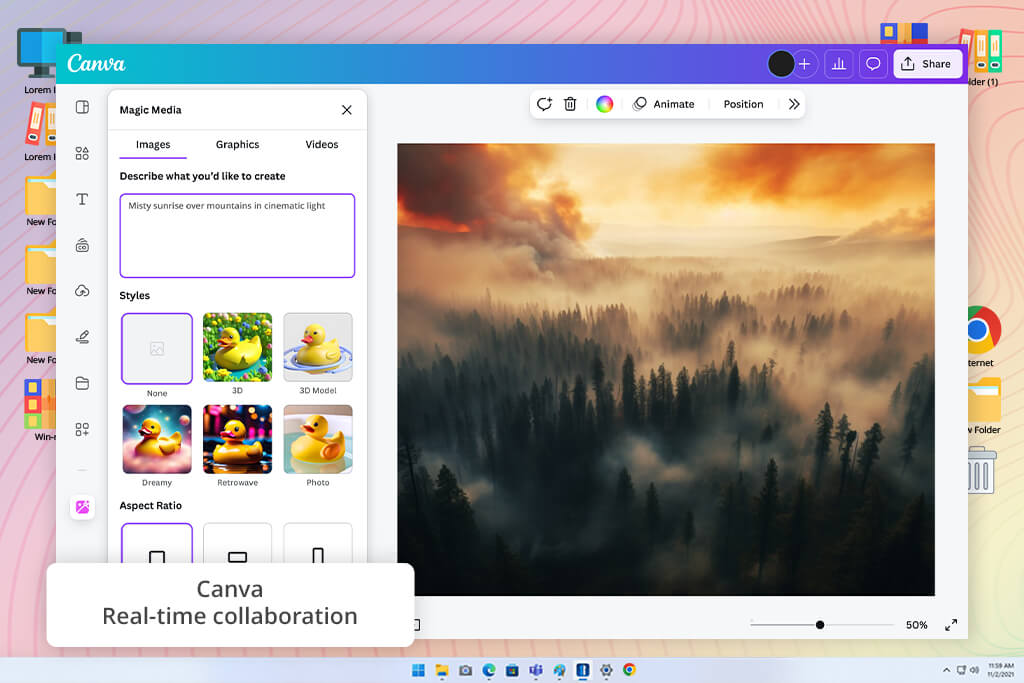Open the Elements sidebar icon
The width and height of the screenshot is (1024, 683).
tap(82, 153)
